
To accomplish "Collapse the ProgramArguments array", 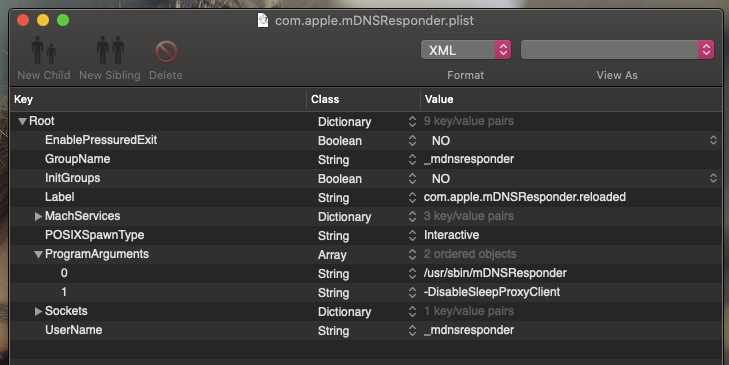I will (38, 255).
